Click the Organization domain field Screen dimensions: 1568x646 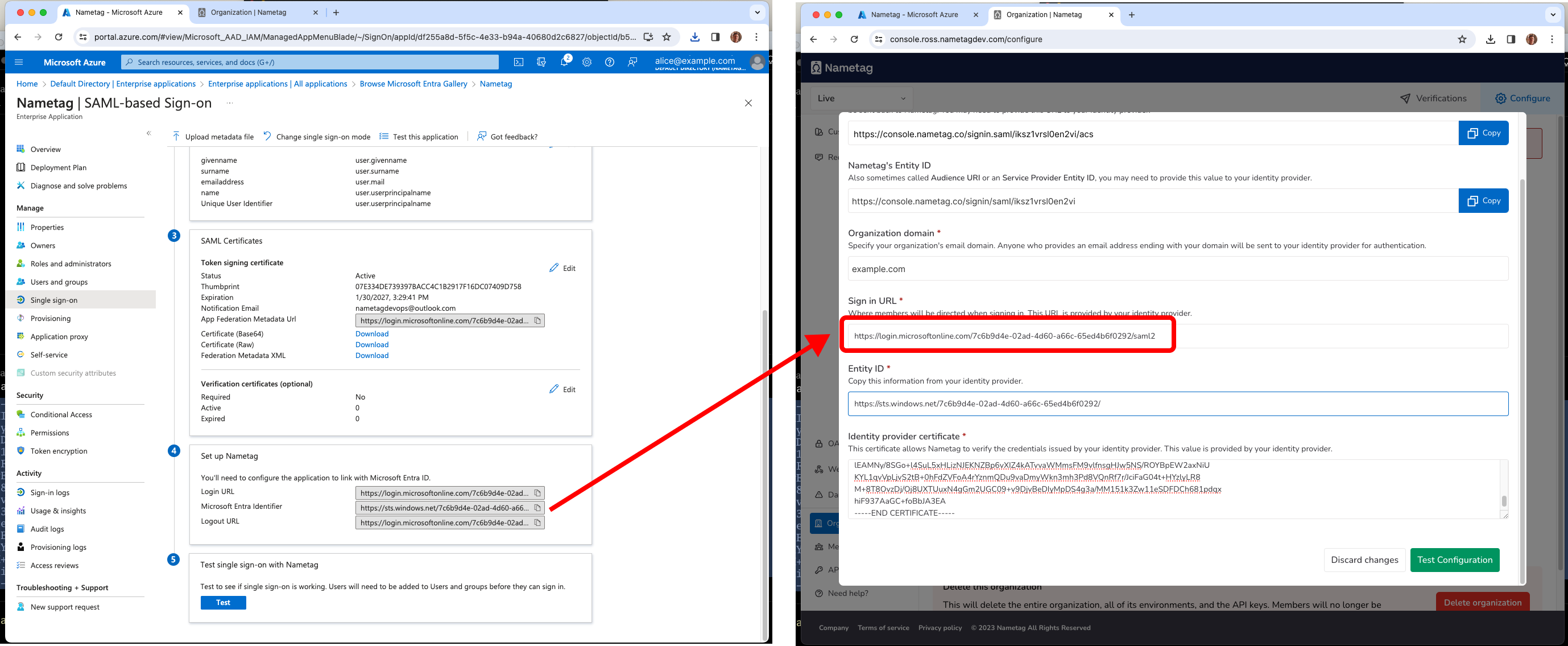point(1178,269)
